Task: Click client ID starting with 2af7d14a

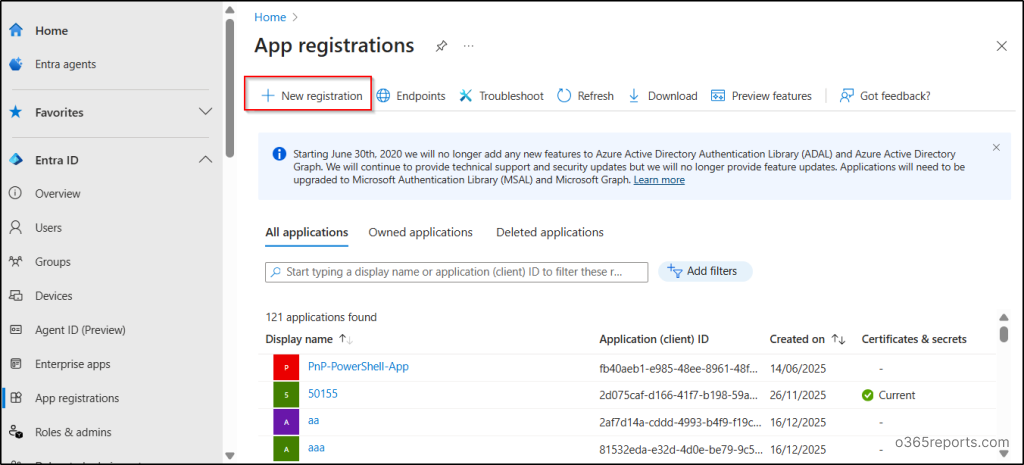Action: [x=680, y=423]
